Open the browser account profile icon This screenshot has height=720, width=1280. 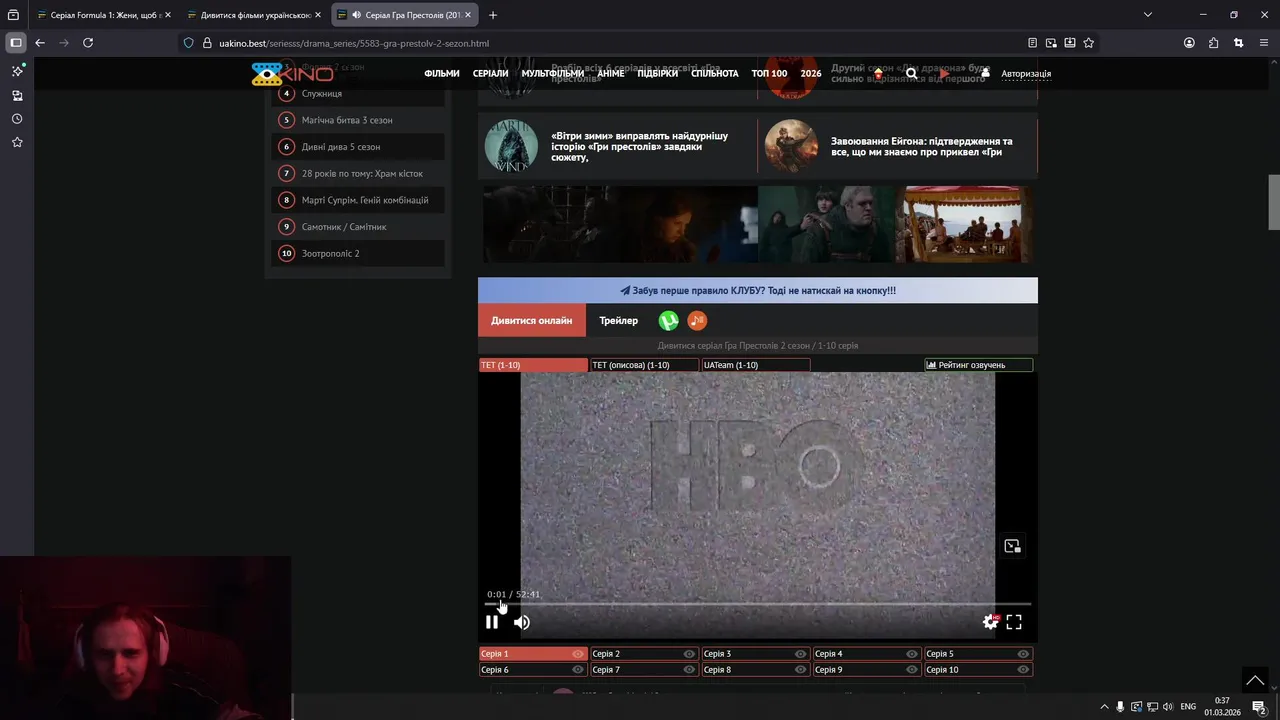1189,43
